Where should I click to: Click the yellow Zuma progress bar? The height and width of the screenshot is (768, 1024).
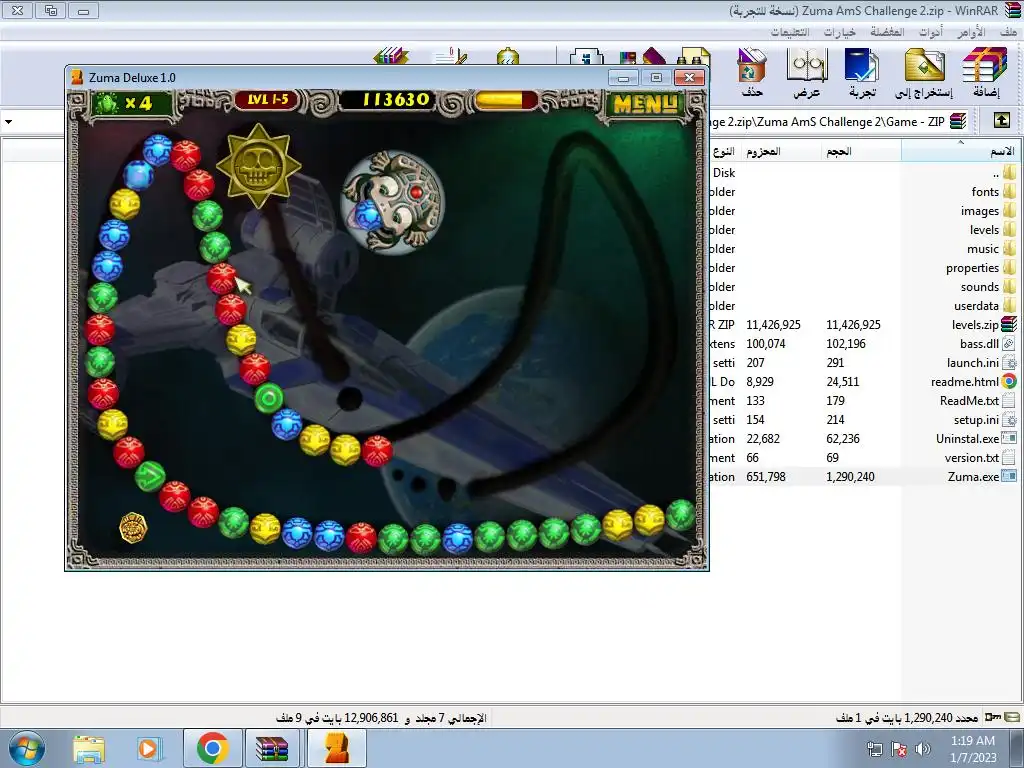point(506,100)
